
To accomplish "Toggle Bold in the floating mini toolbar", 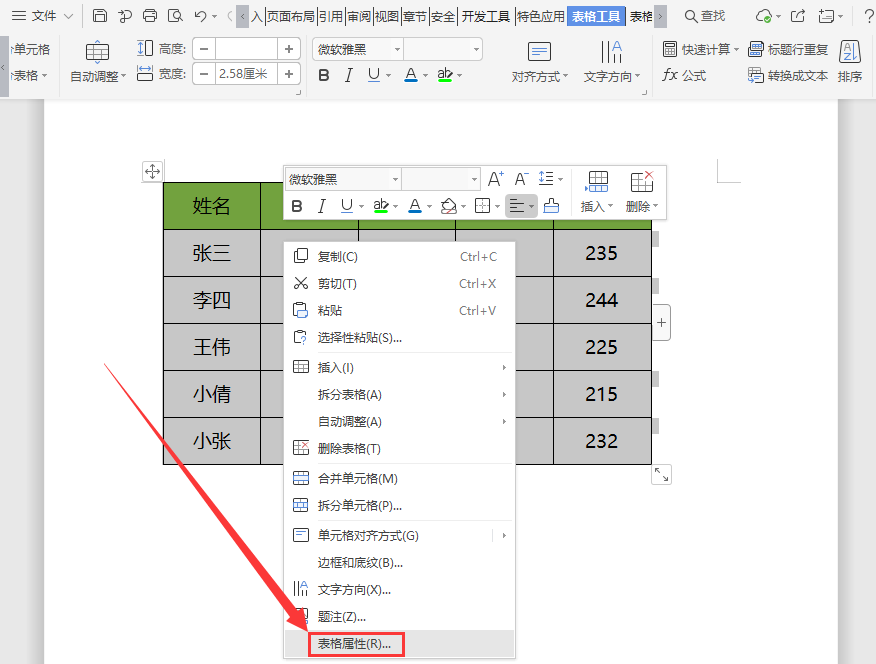I will coord(296,206).
